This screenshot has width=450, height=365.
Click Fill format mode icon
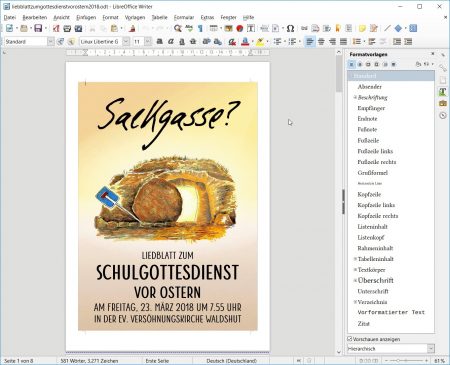(418, 64)
